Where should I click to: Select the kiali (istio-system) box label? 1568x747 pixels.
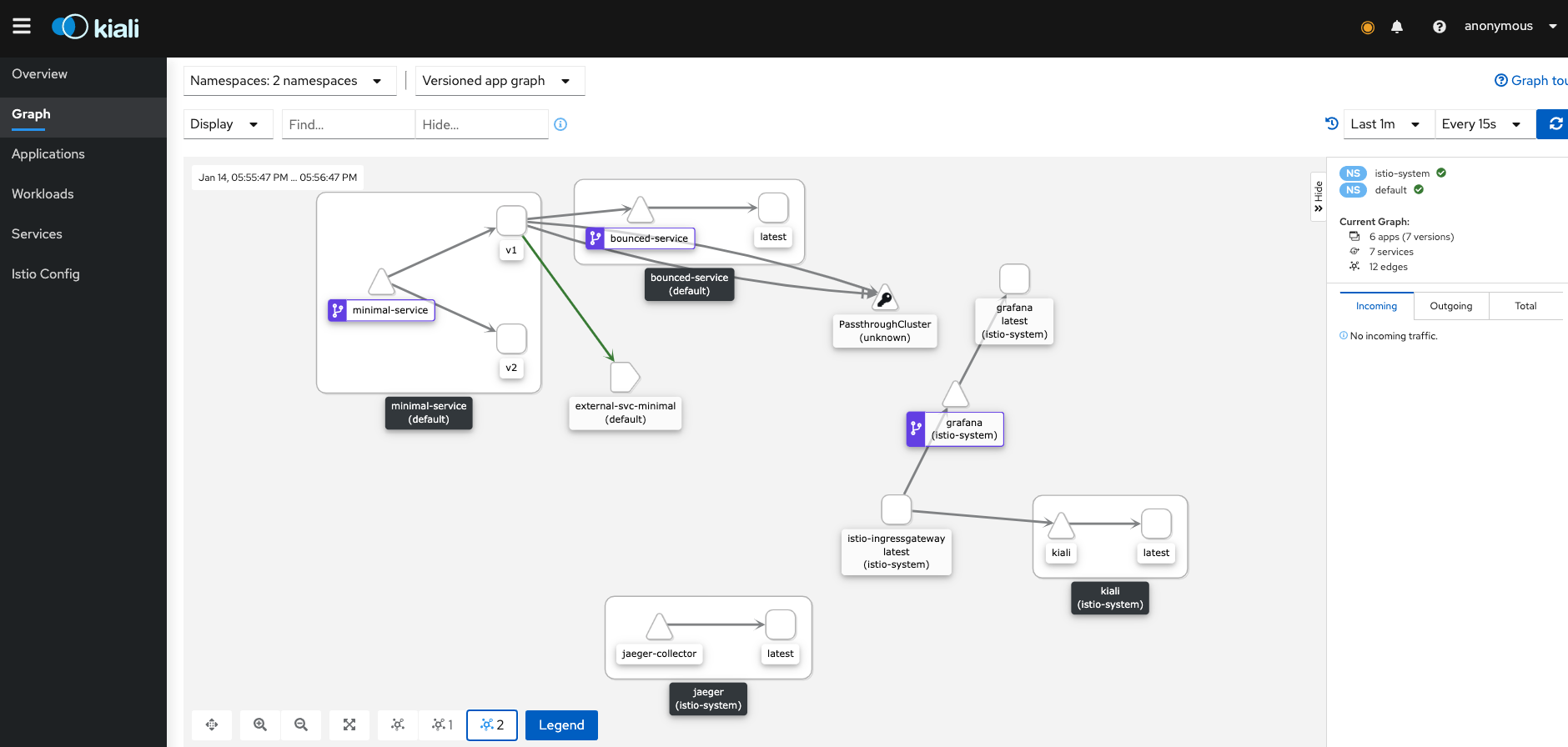point(1110,598)
